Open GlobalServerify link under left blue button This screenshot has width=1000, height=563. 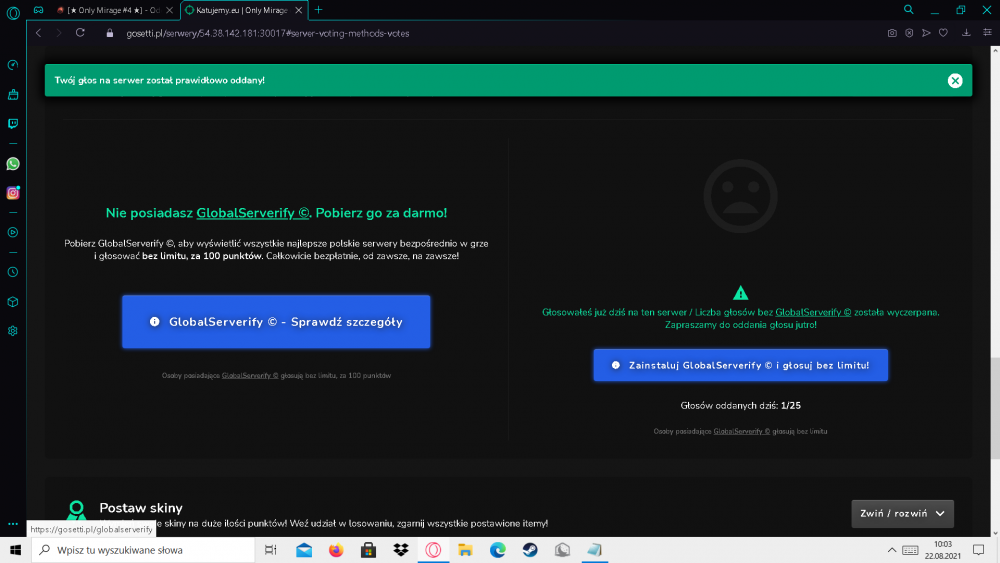click(x=250, y=376)
